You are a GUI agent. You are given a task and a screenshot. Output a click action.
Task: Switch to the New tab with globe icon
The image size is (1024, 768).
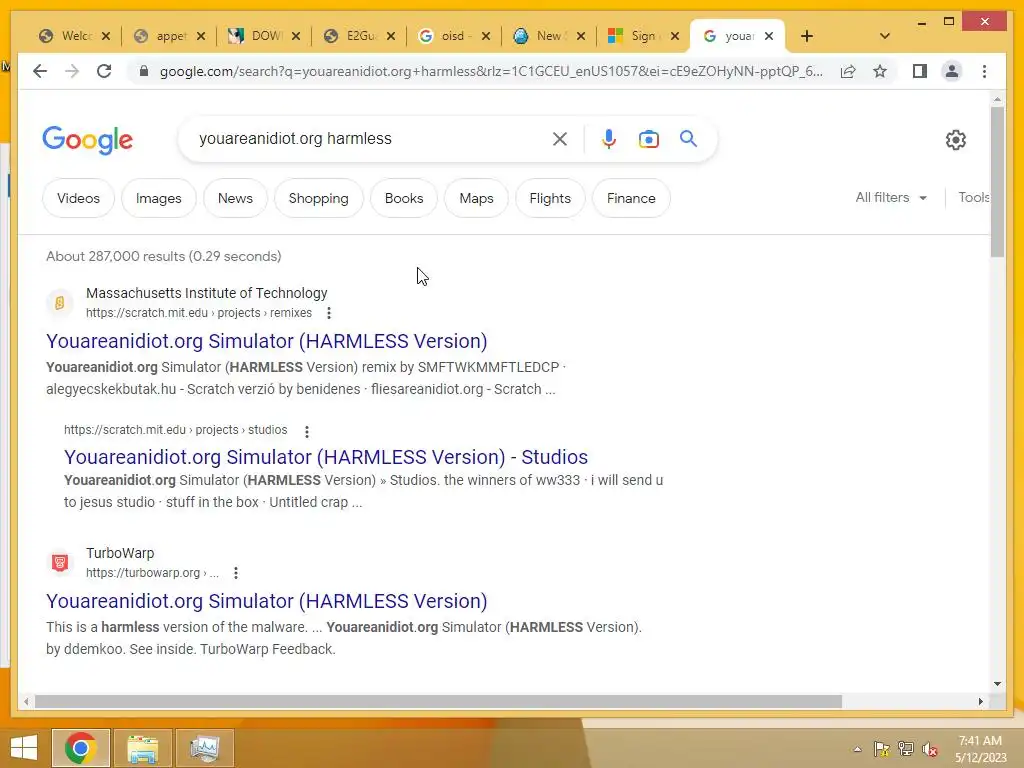tap(540, 36)
